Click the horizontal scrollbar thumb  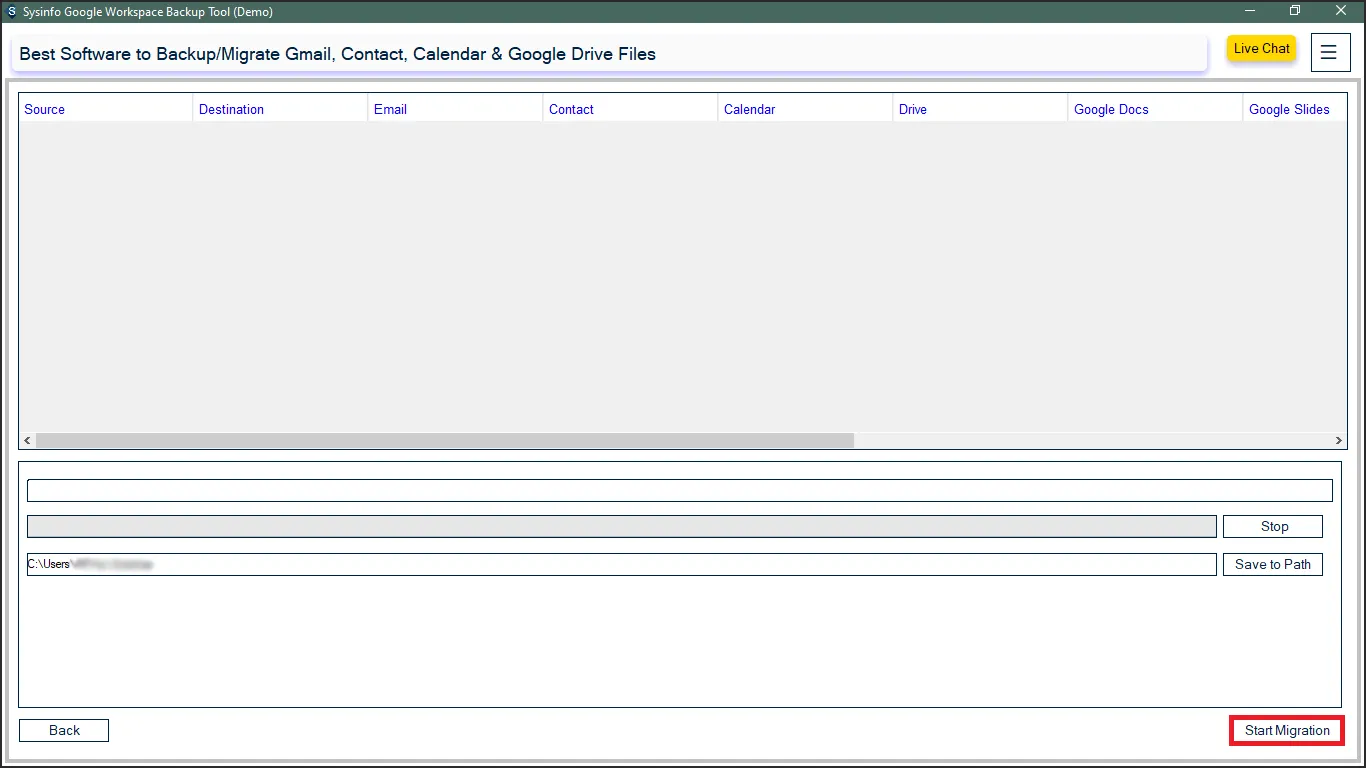coord(445,441)
